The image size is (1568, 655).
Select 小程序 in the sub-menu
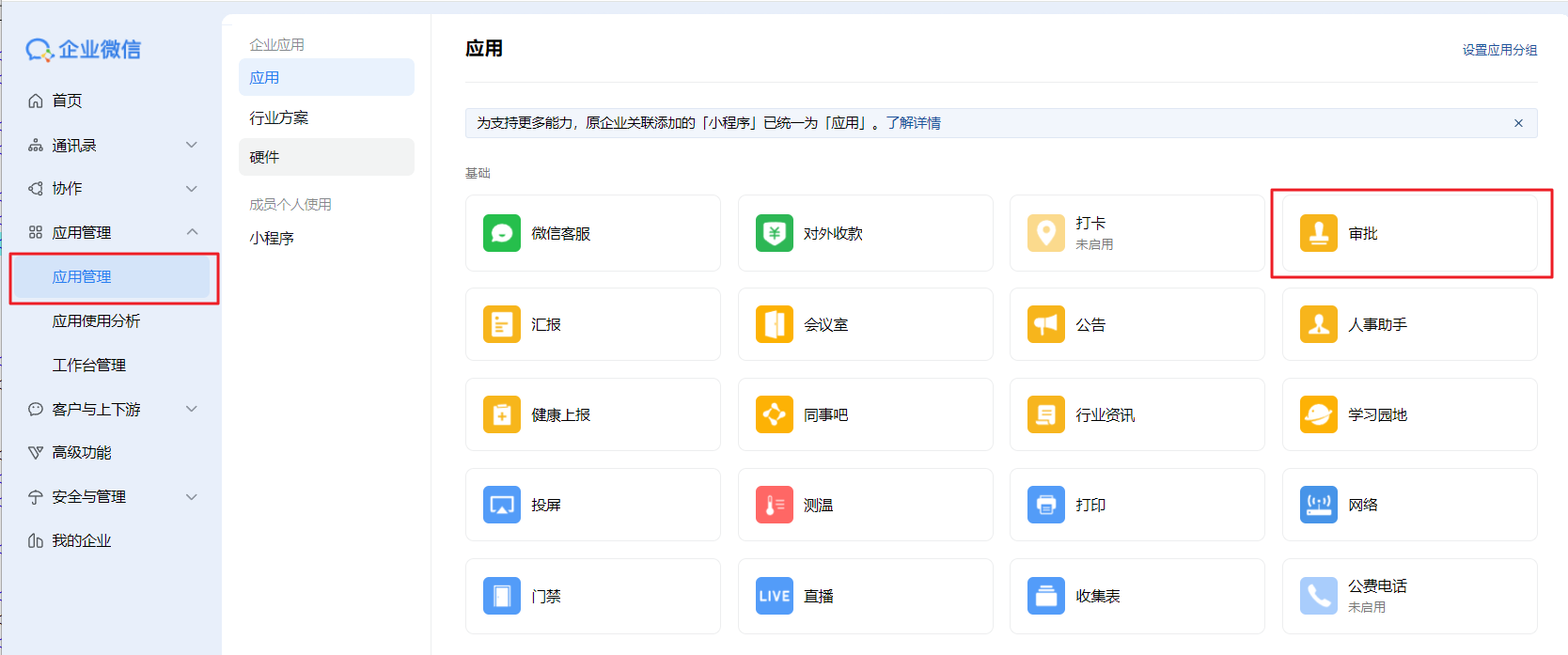272,238
